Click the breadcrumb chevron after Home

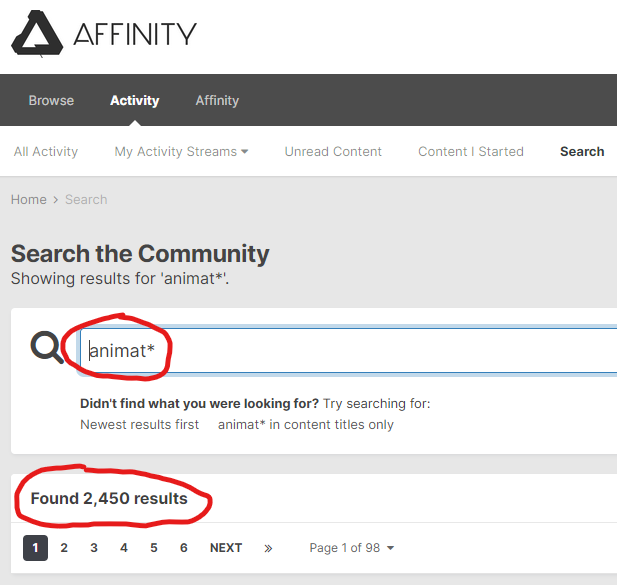56,200
